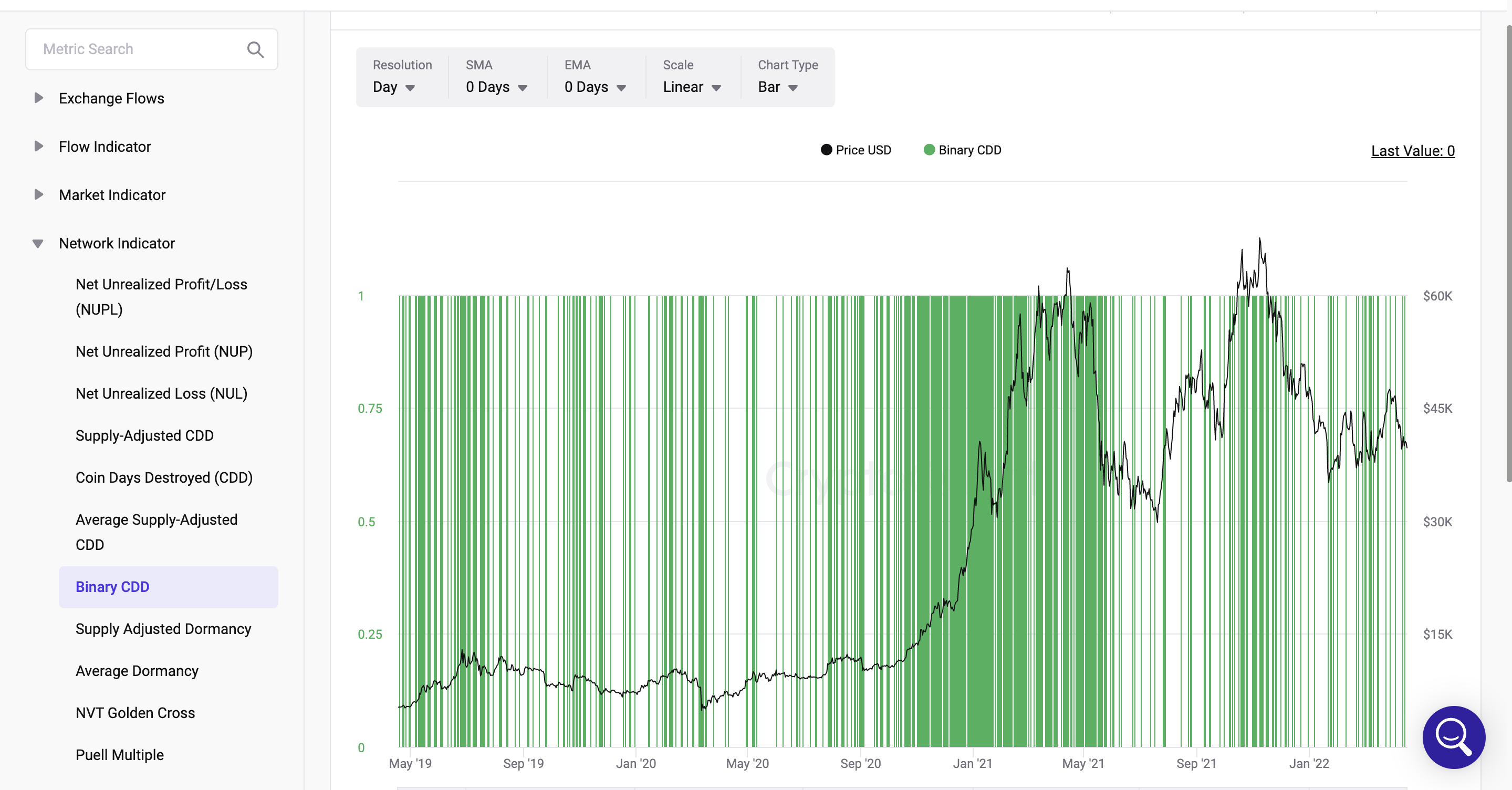This screenshot has width=1512, height=790.
Task: Select Supply Adjusted Dormancy metric
Action: (x=163, y=629)
